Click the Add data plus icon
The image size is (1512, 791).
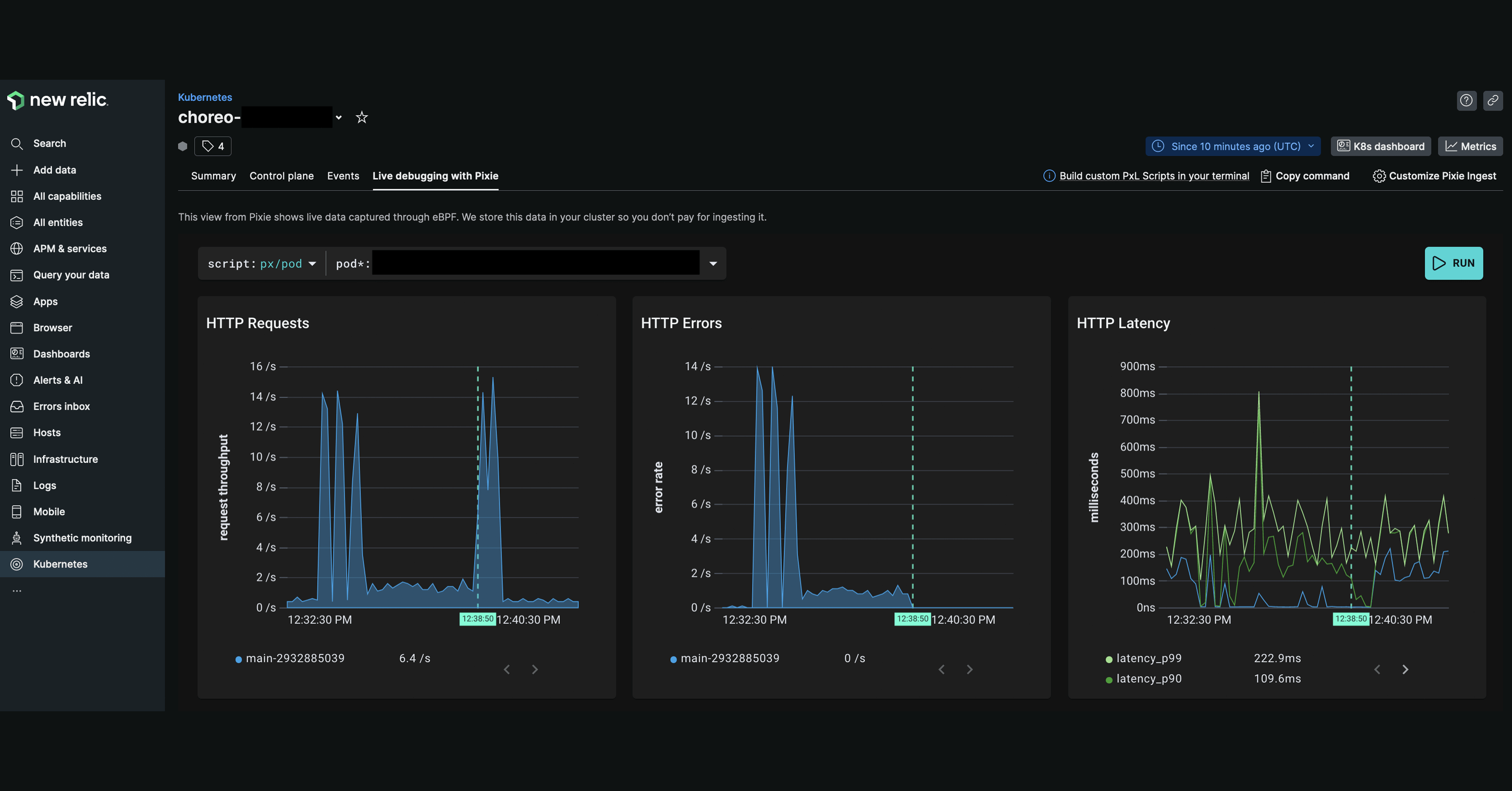(16, 169)
